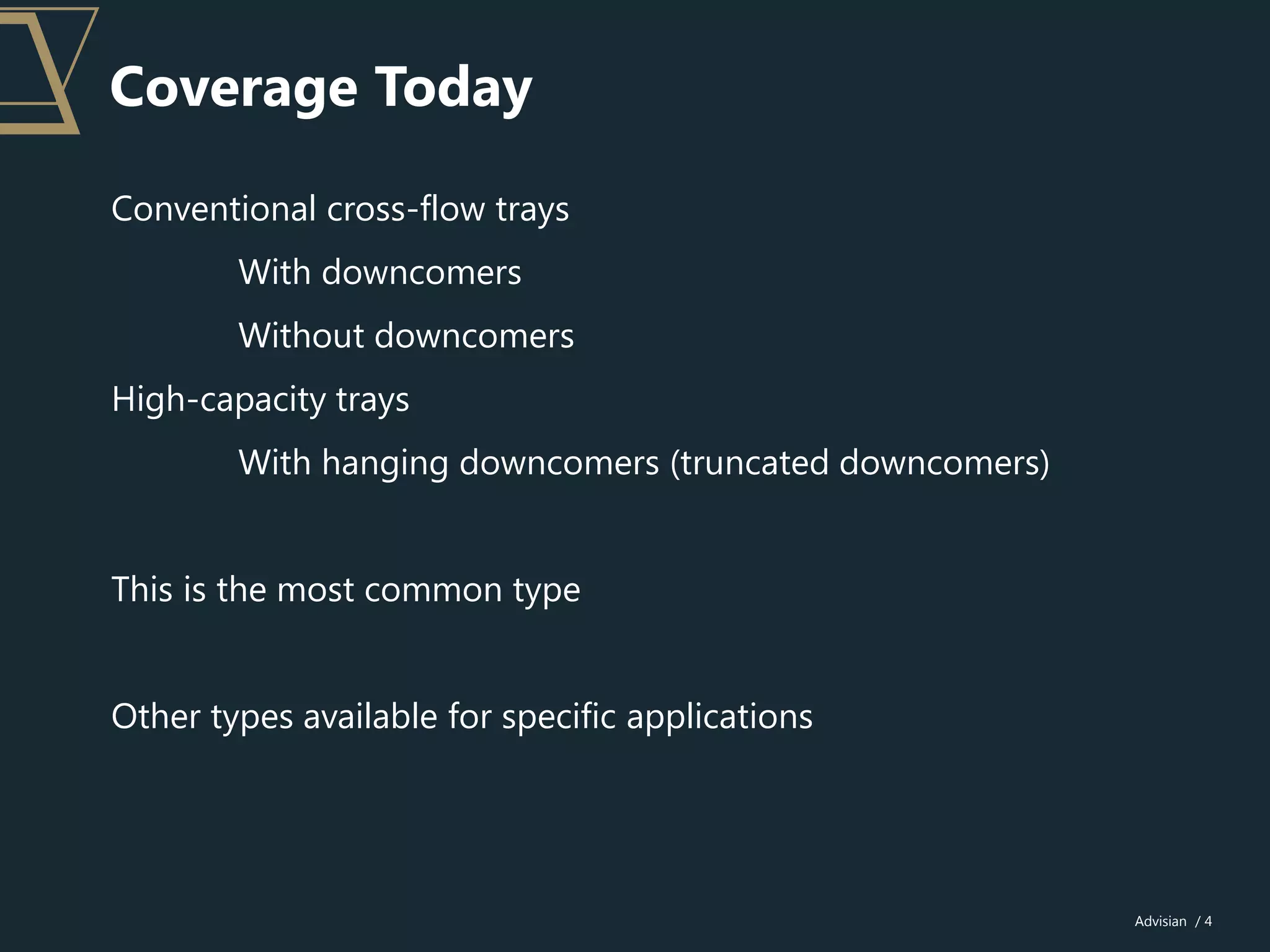Click the word 'Conventional' in first bullet
This screenshot has height=952, width=1270.
(213, 209)
